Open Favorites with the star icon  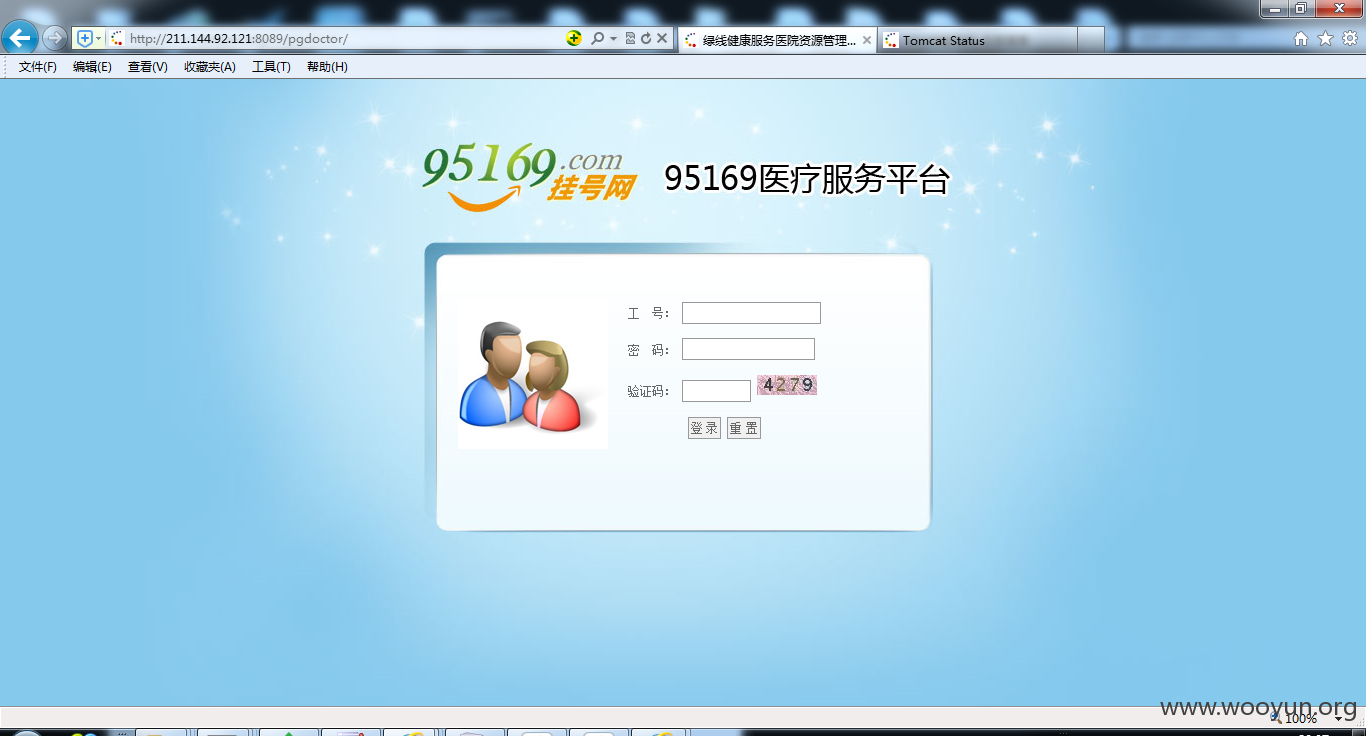click(1325, 38)
